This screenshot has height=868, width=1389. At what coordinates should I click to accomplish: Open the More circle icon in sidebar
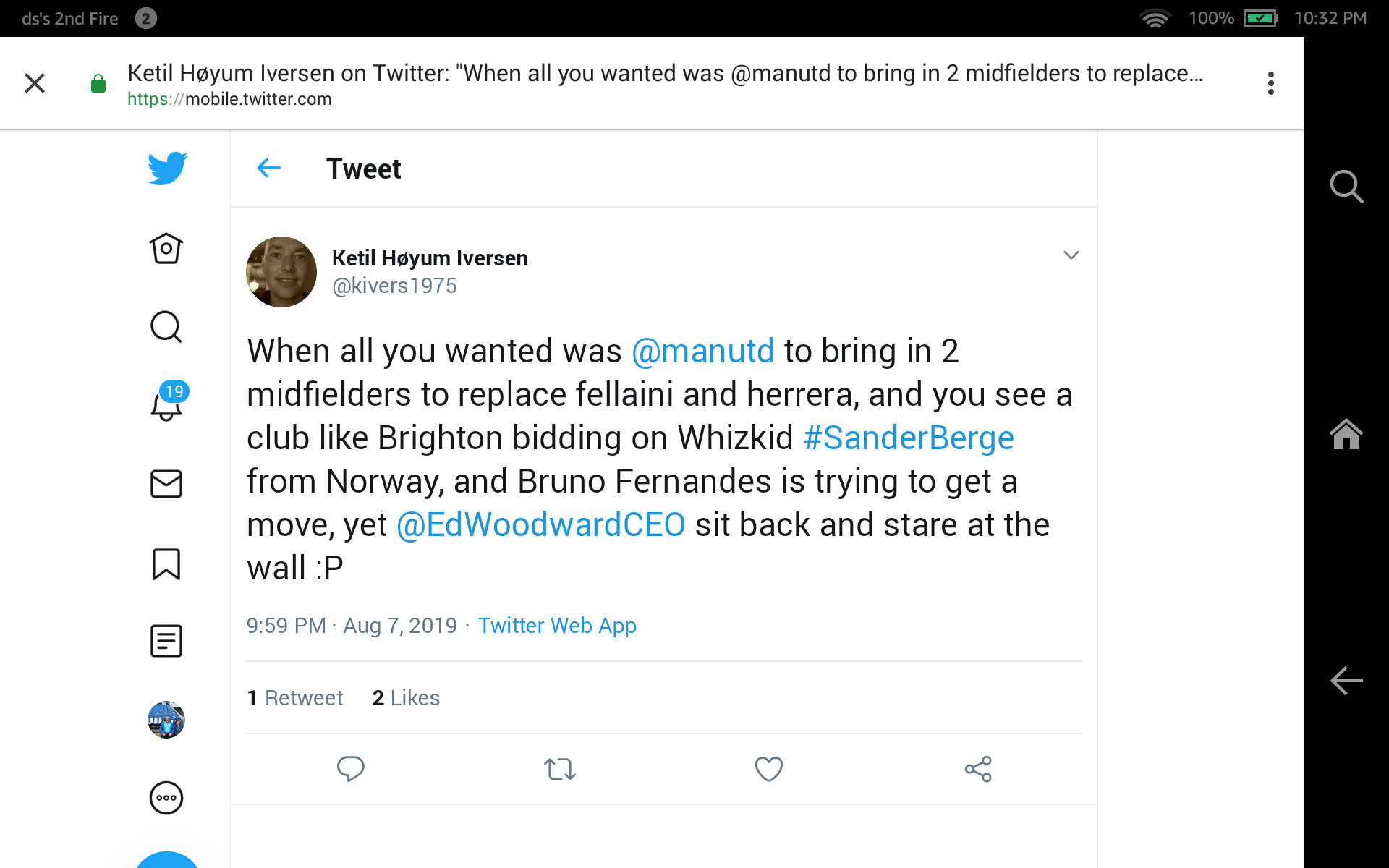tap(166, 799)
